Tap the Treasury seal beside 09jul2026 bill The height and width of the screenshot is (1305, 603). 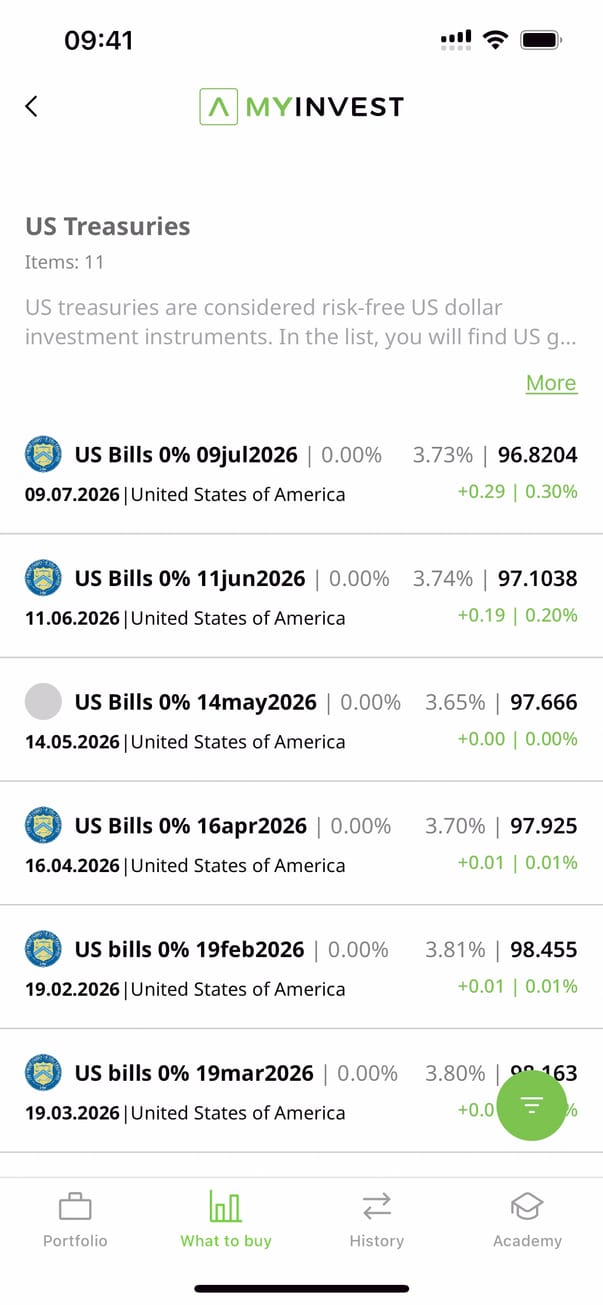[x=43, y=455]
